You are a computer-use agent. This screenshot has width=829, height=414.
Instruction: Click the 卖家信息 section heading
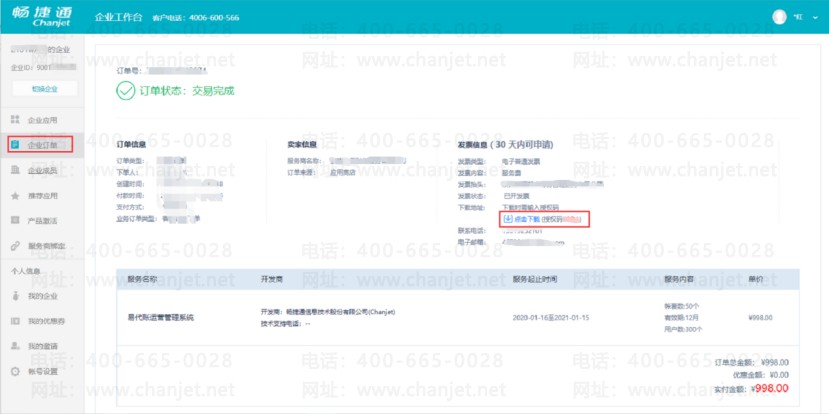click(x=302, y=143)
